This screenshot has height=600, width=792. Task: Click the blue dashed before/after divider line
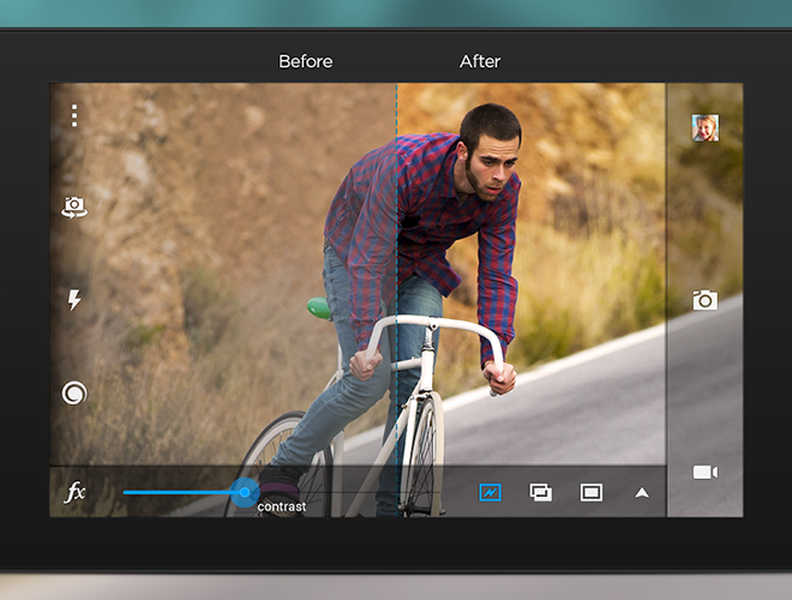[397, 299]
